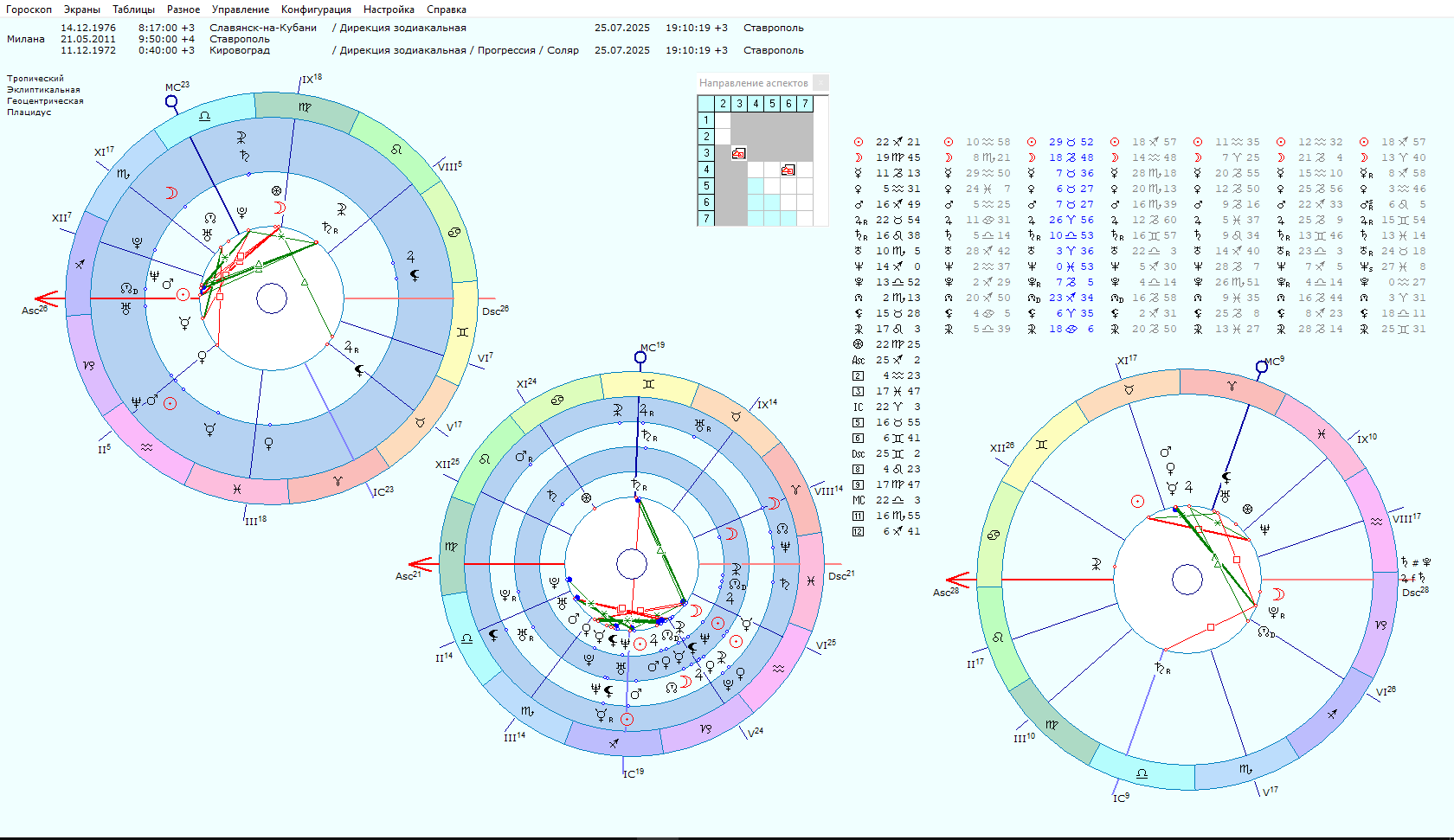Viewport: 1454px width, 840px height.
Task: Click the MC9 marker on the right chart
Action: [1262, 367]
